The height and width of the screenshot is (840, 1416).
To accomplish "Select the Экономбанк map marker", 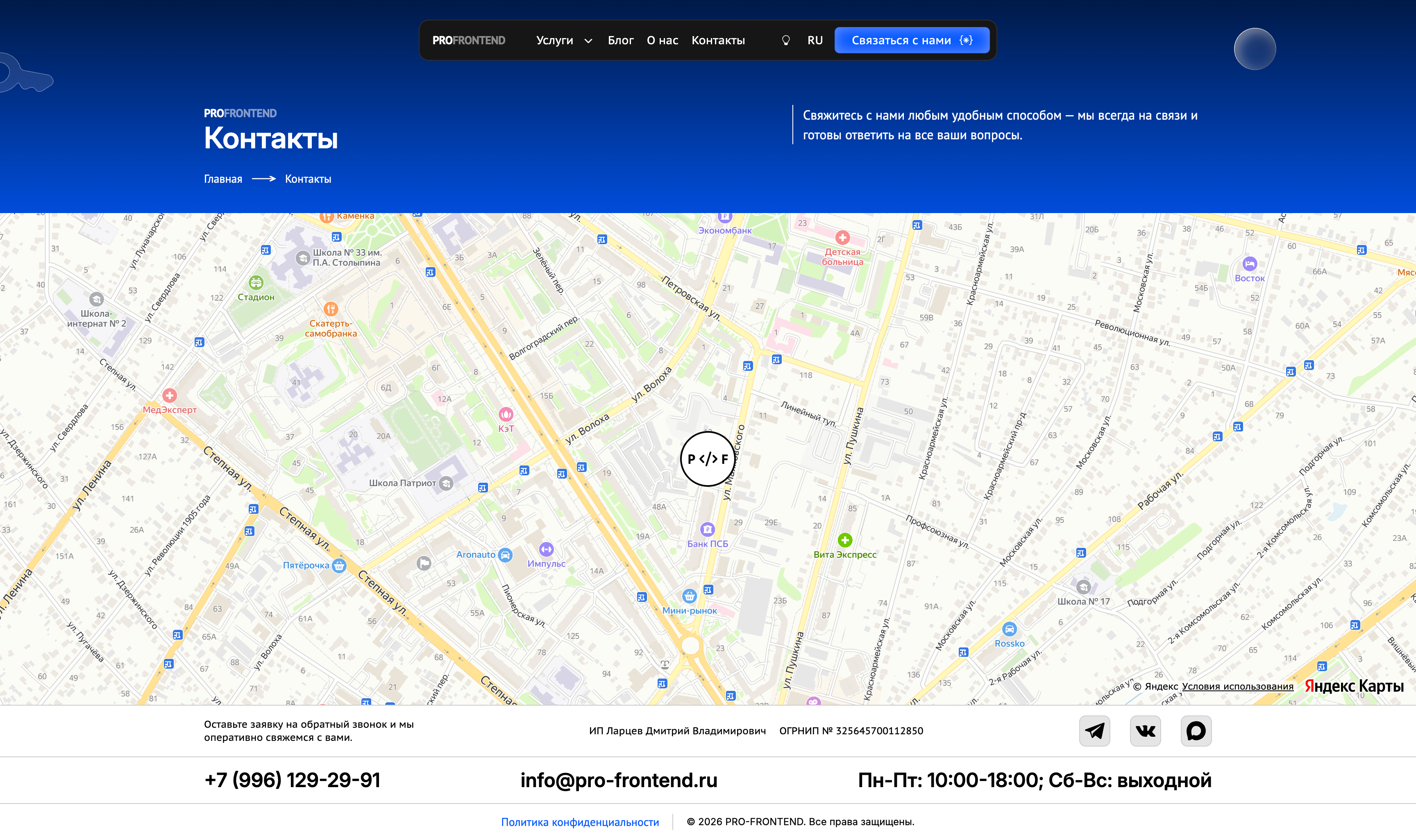I will pos(724,217).
